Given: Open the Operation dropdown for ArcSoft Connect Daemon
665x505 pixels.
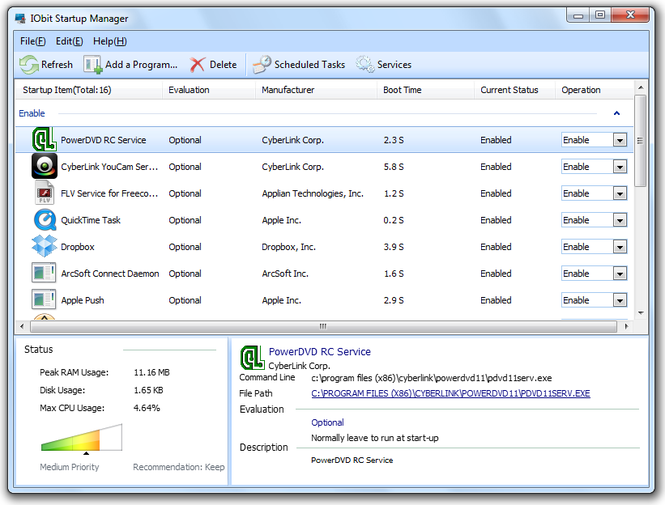Looking at the screenshot, I should [x=620, y=273].
